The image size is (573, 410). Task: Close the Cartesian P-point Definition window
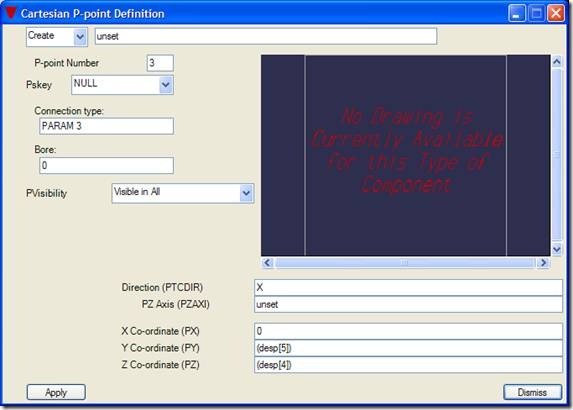pos(556,14)
